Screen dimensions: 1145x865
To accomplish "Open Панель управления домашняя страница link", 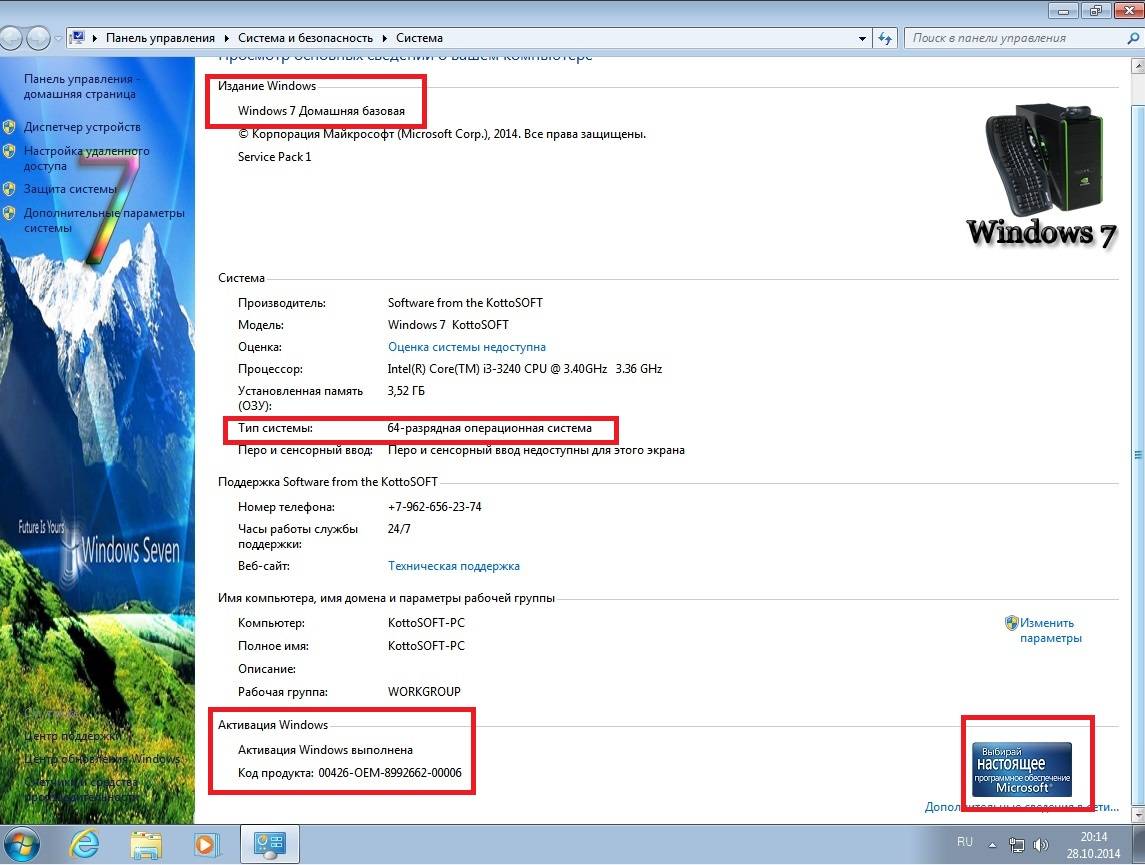I will [80, 86].
